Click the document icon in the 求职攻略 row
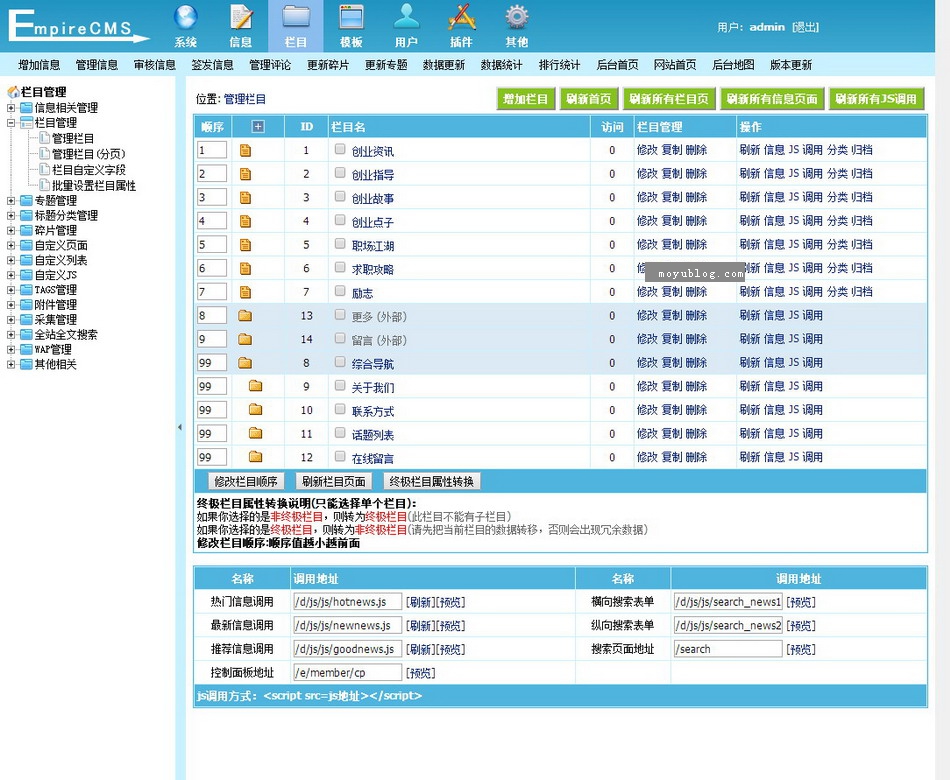Screen dimensions: 950x780 point(245,268)
